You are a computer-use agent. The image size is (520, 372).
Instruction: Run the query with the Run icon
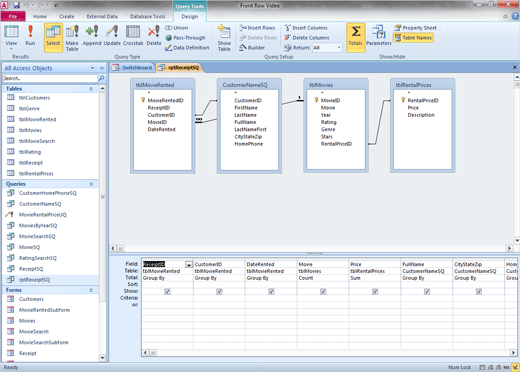click(x=30, y=35)
